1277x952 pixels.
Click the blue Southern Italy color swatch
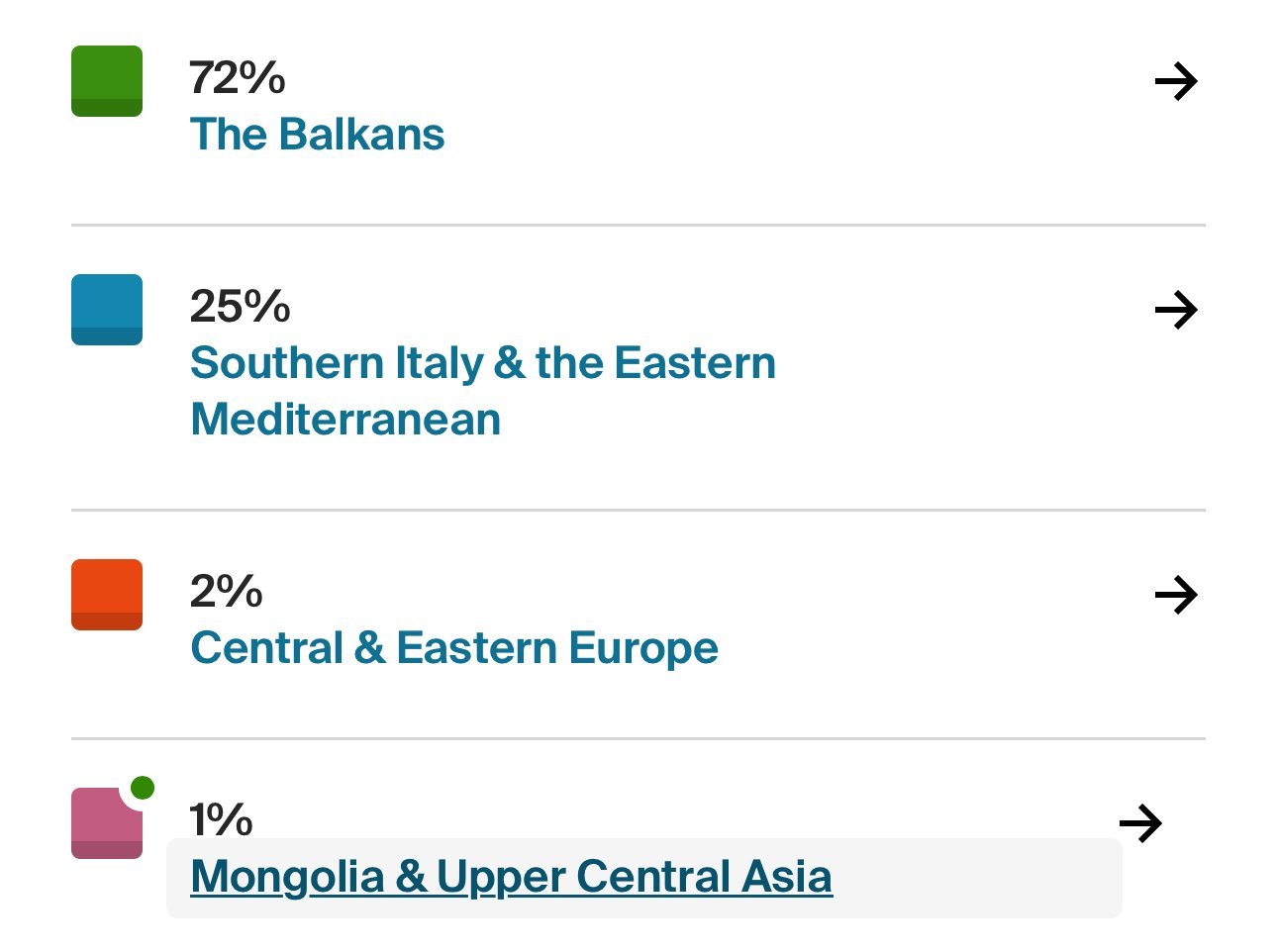107,310
